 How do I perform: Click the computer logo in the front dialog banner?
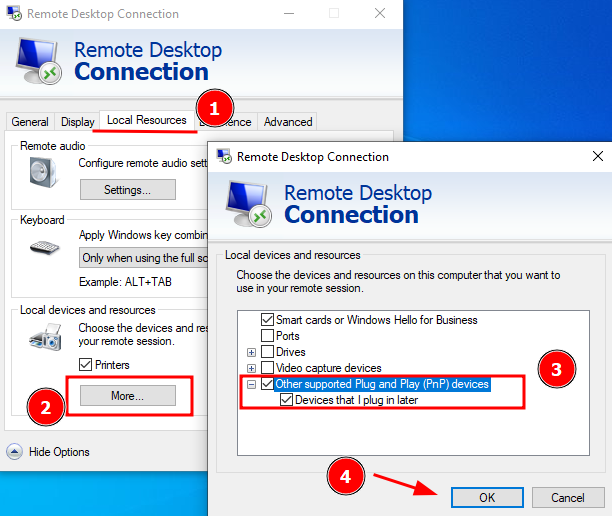click(250, 202)
